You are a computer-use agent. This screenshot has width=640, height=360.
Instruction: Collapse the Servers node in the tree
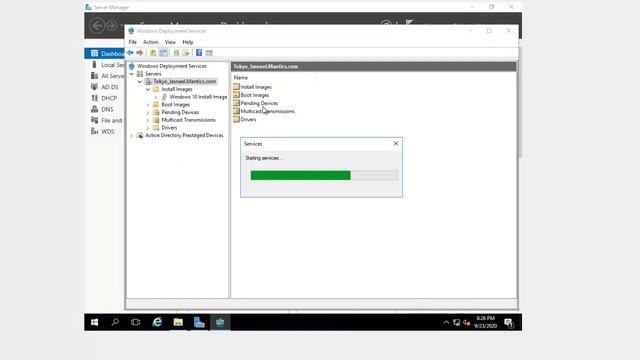pos(132,74)
